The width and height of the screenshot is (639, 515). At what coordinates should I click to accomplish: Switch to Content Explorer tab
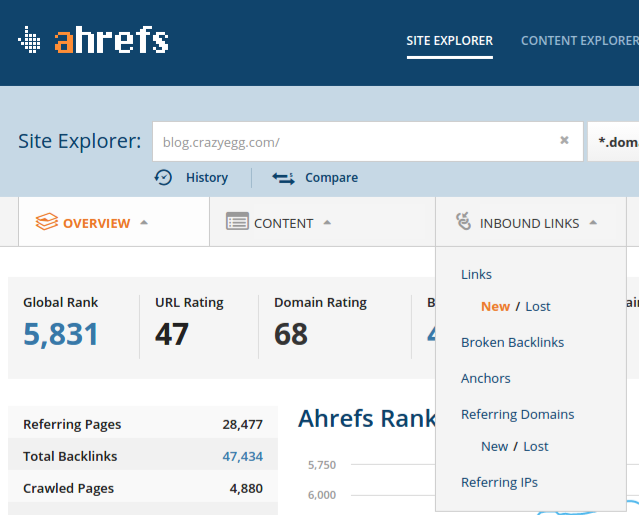pyautogui.click(x=580, y=41)
